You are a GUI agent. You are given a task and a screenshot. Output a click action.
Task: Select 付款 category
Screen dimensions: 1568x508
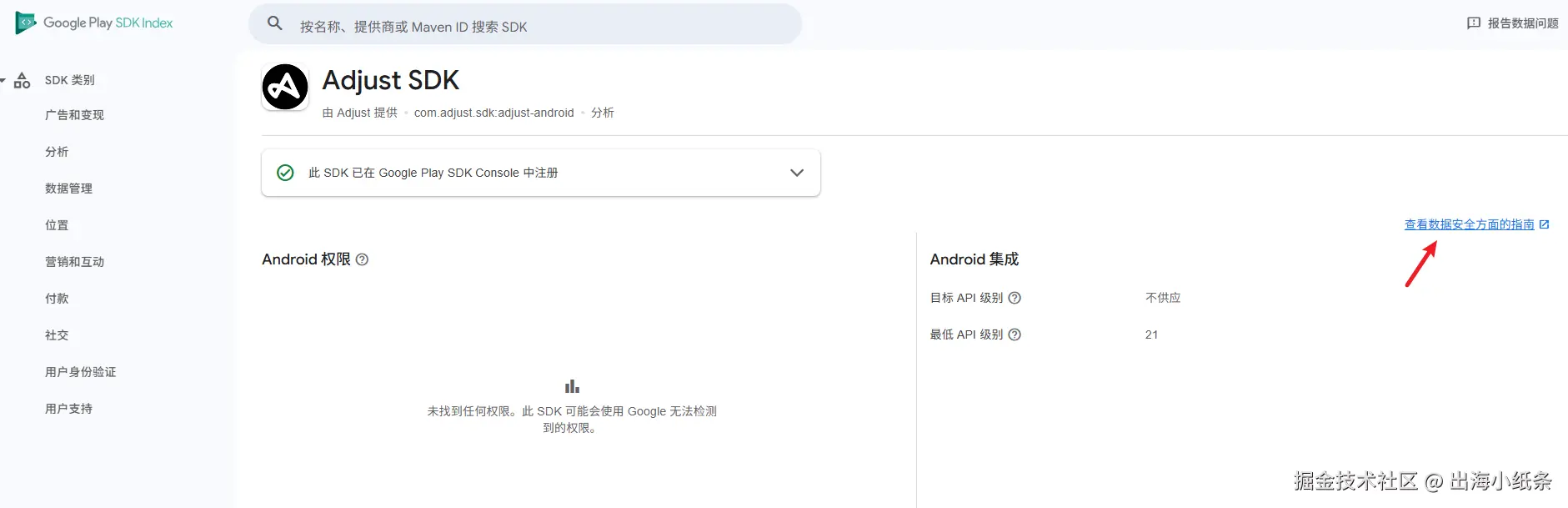pyautogui.click(x=57, y=299)
